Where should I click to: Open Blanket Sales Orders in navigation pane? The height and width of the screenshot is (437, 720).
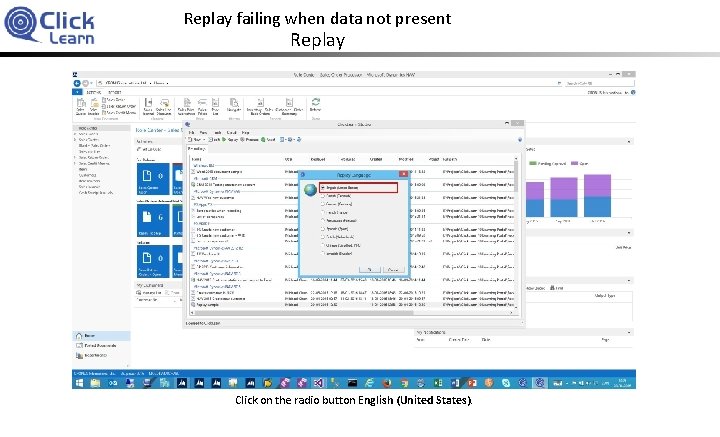click(x=95, y=146)
